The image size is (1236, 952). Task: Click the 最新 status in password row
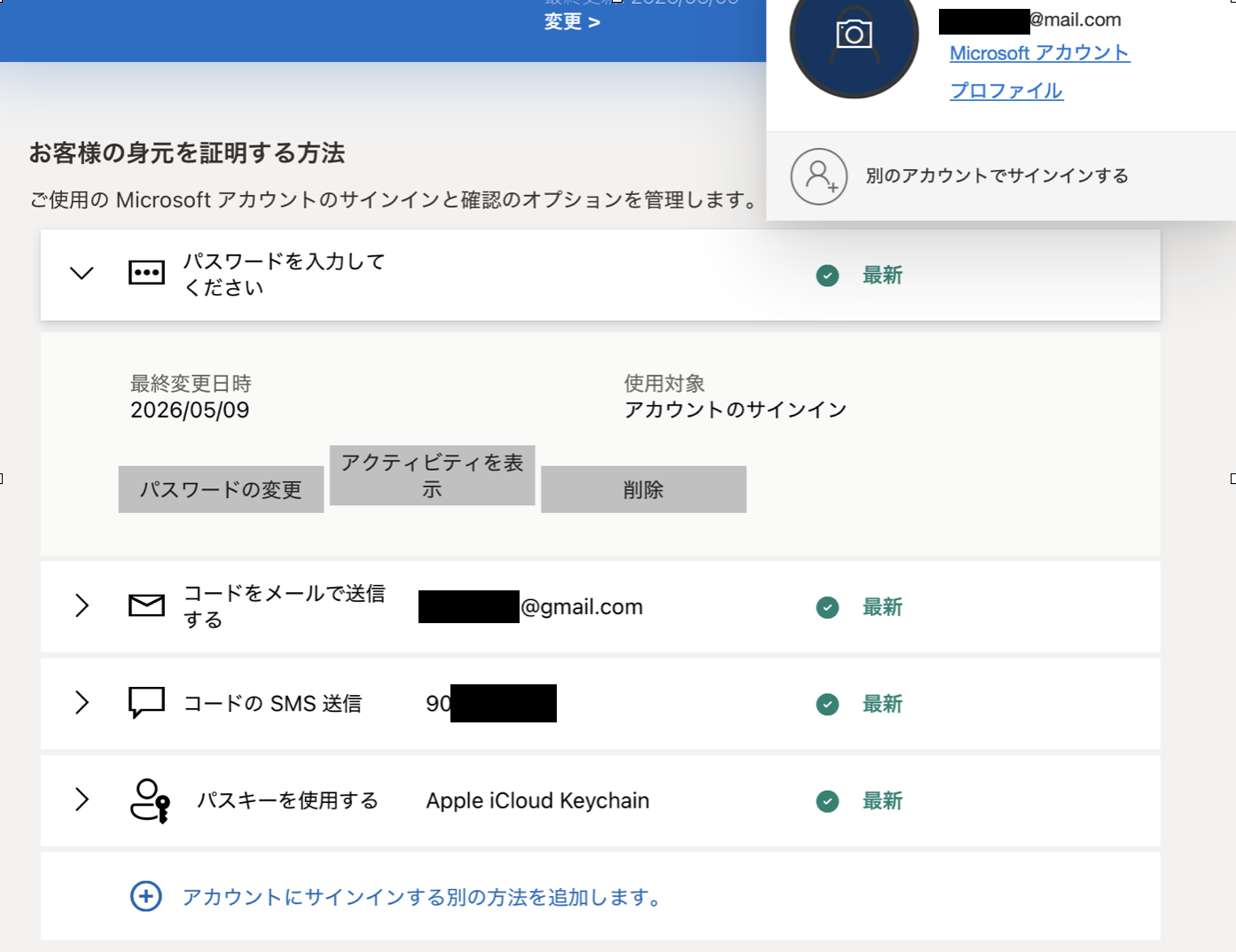click(882, 276)
